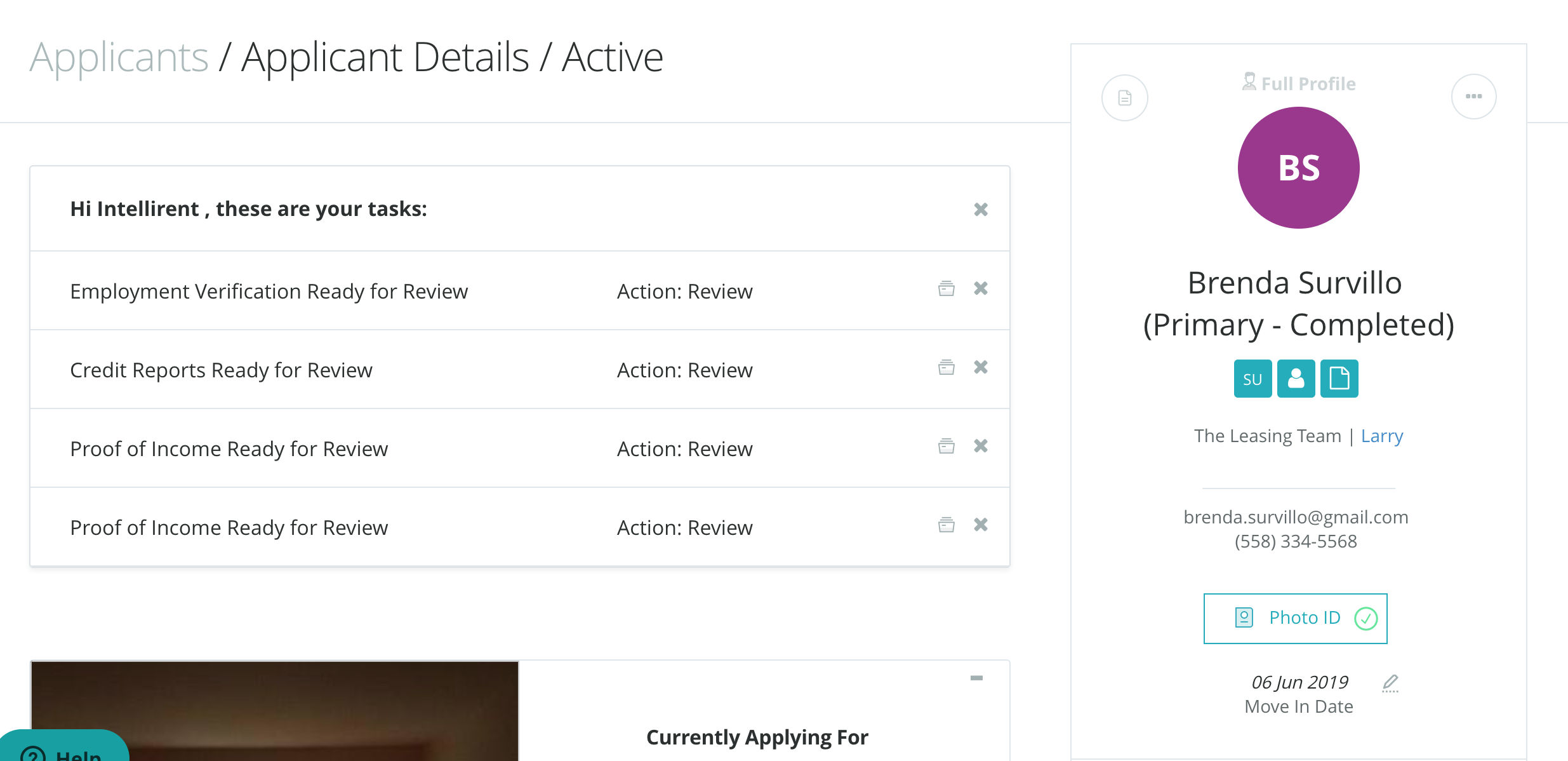Archive the Employment Verification task
The width and height of the screenshot is (1568, 761).
(x=946, y=289)
